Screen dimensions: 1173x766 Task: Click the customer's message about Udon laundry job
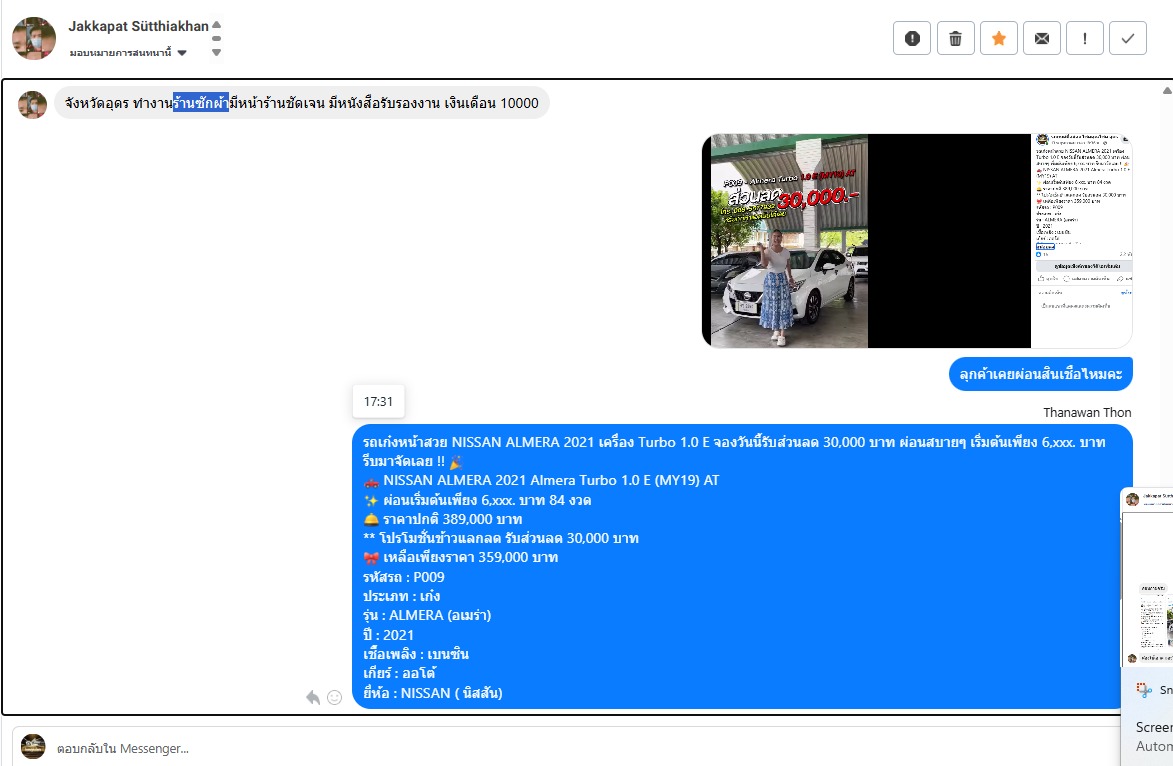pyautogui.click(x=301, y=103)
